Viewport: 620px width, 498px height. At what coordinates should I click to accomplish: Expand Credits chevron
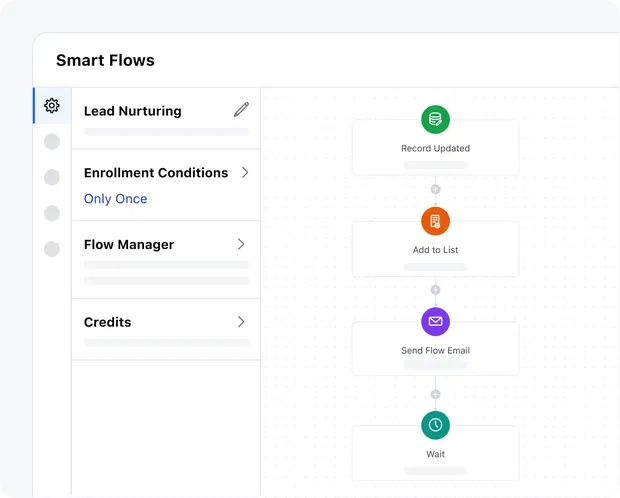tap(241, 322)
